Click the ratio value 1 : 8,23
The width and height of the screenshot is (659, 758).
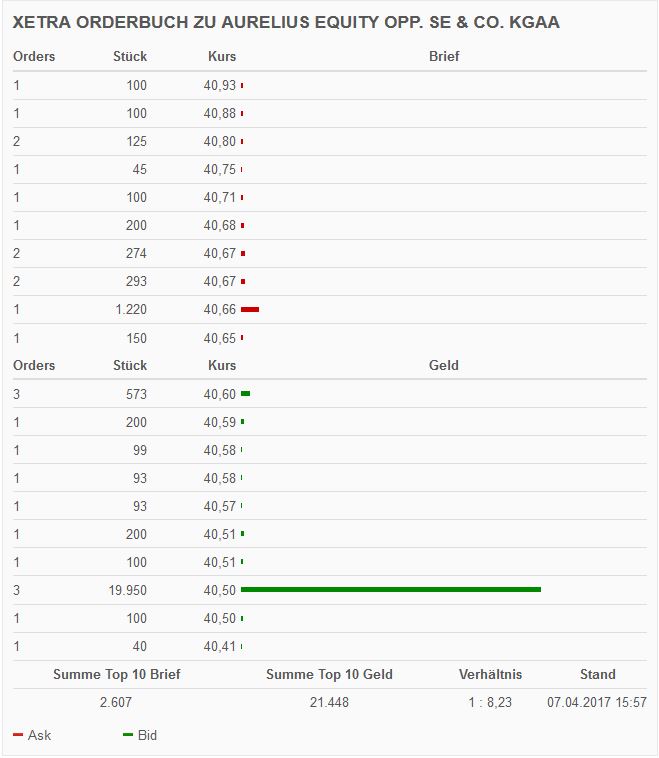[x=490, y=703]
